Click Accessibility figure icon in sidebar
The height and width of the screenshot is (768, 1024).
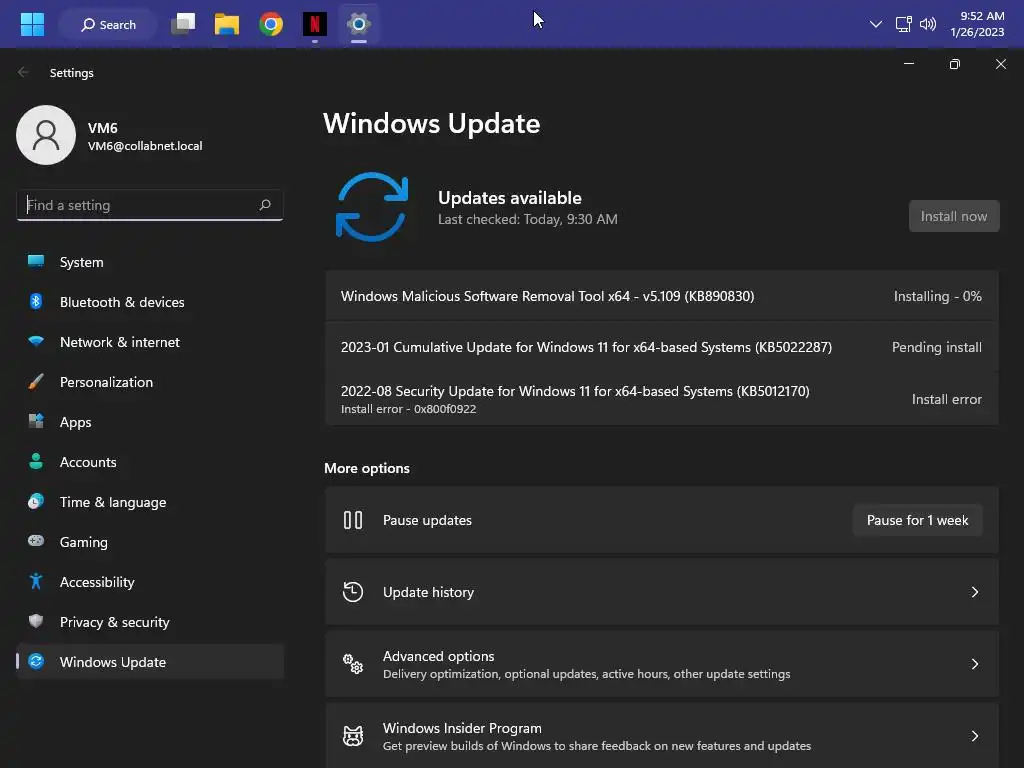click(36, 581)
